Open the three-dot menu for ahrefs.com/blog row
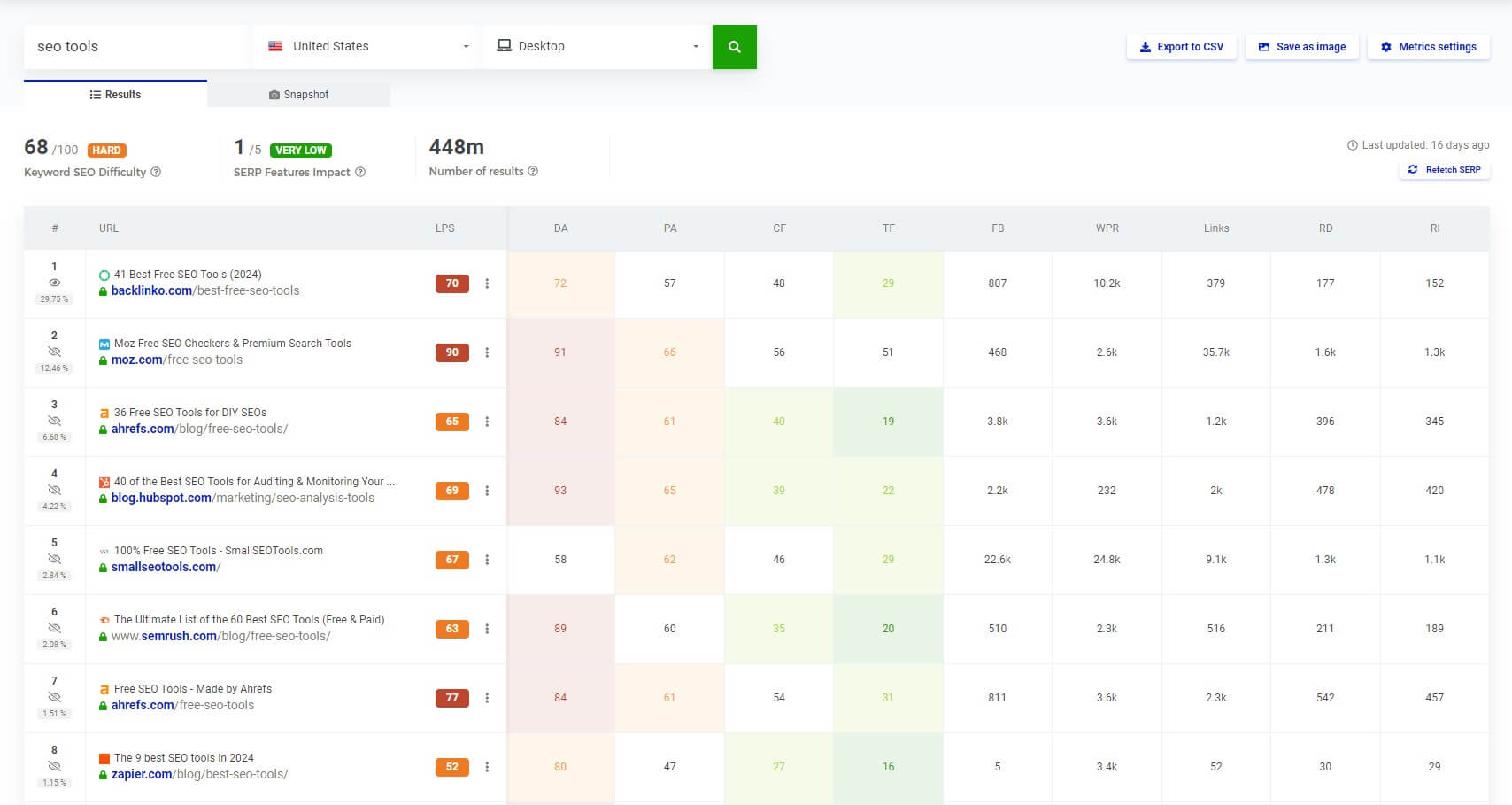This screenshot has height=805, width=1512. tap(487, 422)
